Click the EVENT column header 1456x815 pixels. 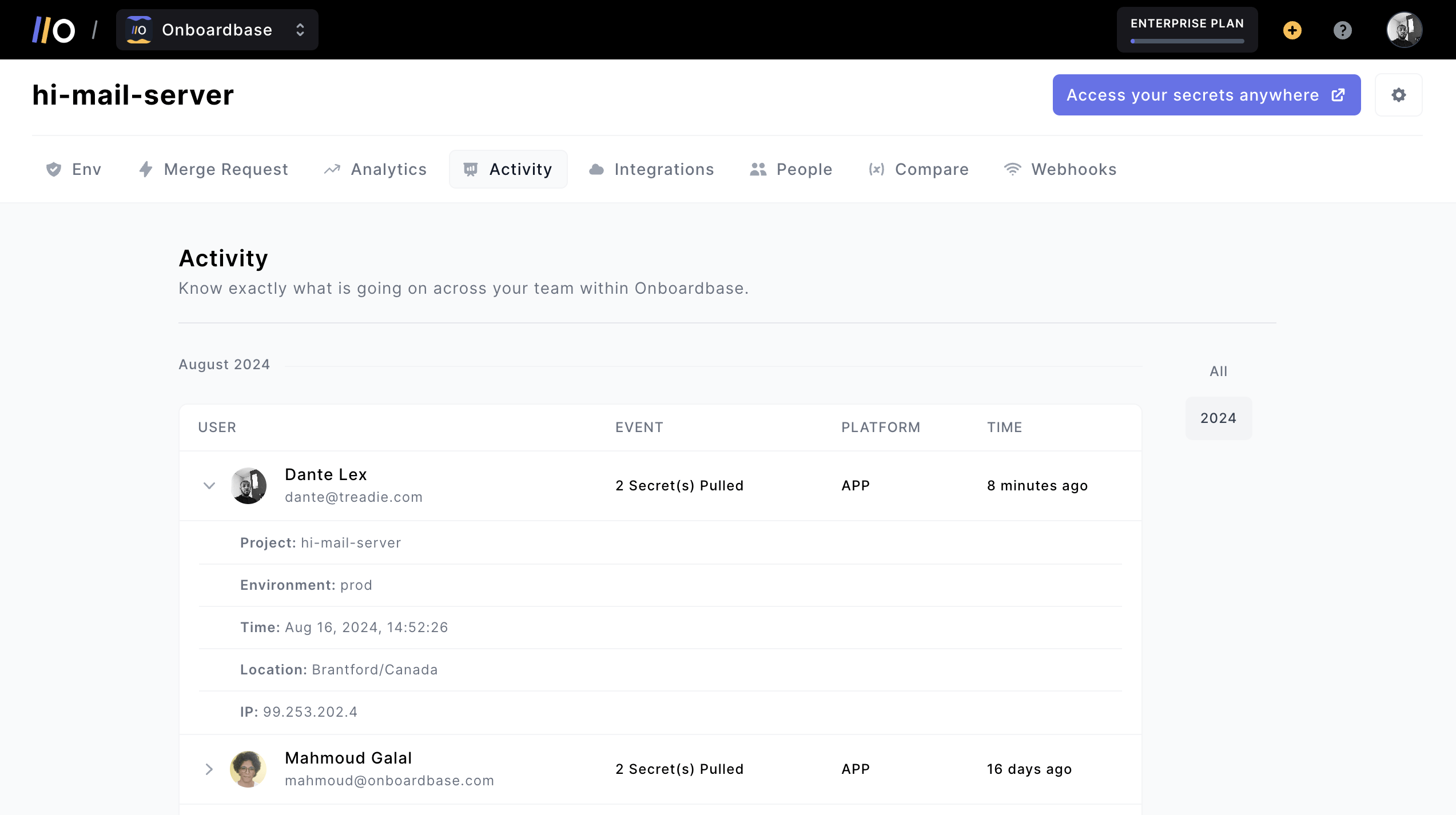pos(639,428)
